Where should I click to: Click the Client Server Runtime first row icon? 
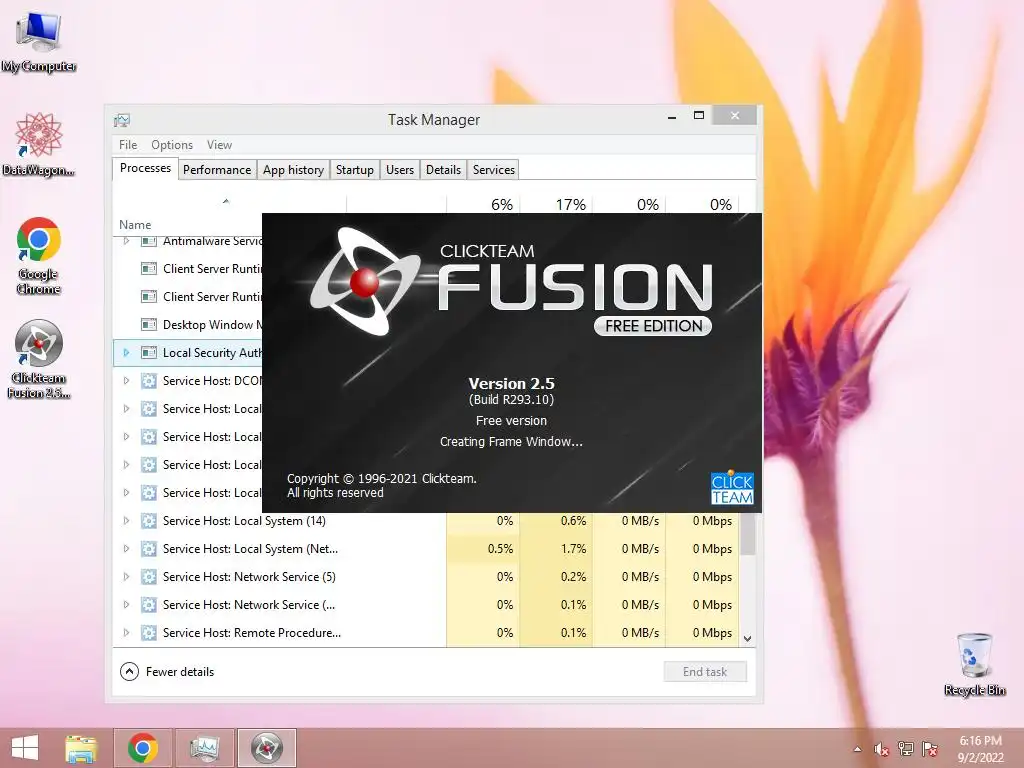(149, 268)
